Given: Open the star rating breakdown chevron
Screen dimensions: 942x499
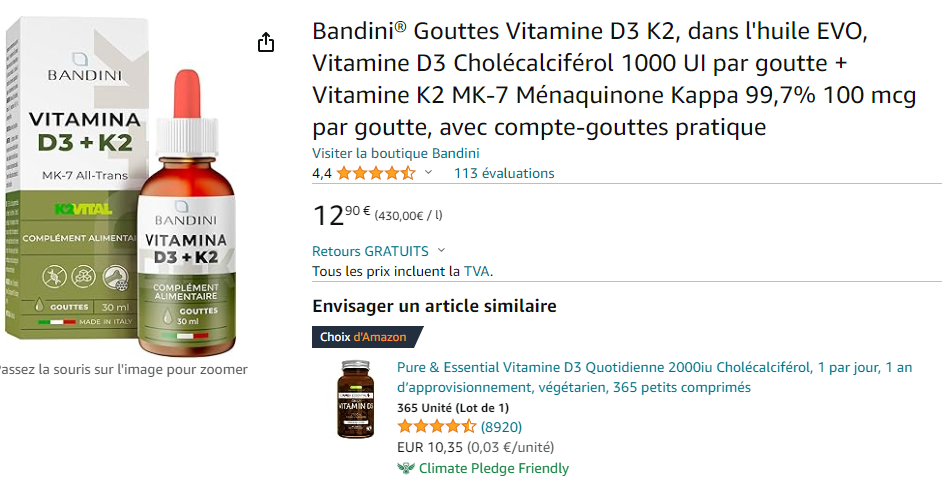Looking at the screenshot, I should tap(428, 173).
